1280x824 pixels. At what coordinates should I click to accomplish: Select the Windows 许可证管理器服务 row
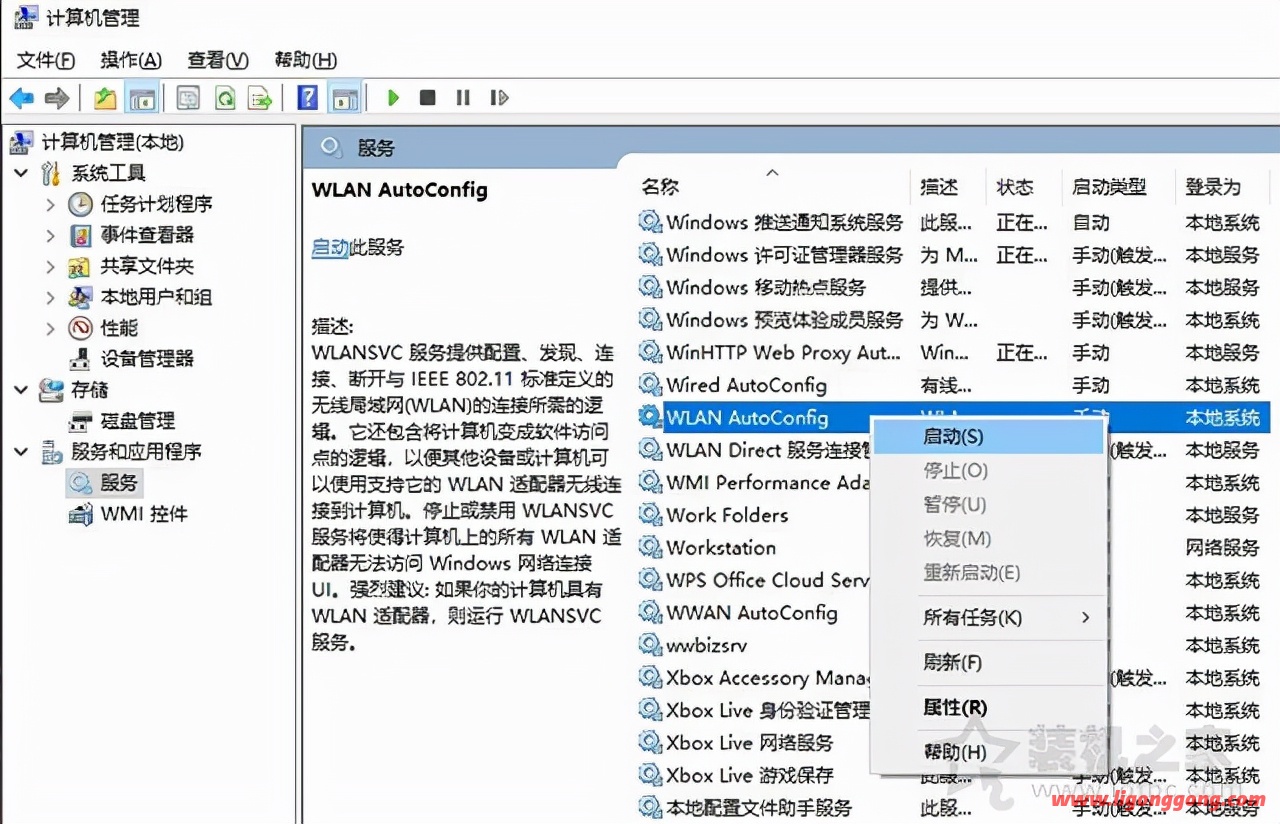point(953,255)
